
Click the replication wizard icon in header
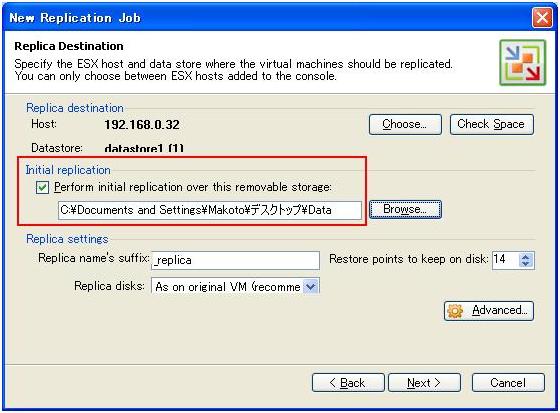pyautogui.click(x=522, y=63)
